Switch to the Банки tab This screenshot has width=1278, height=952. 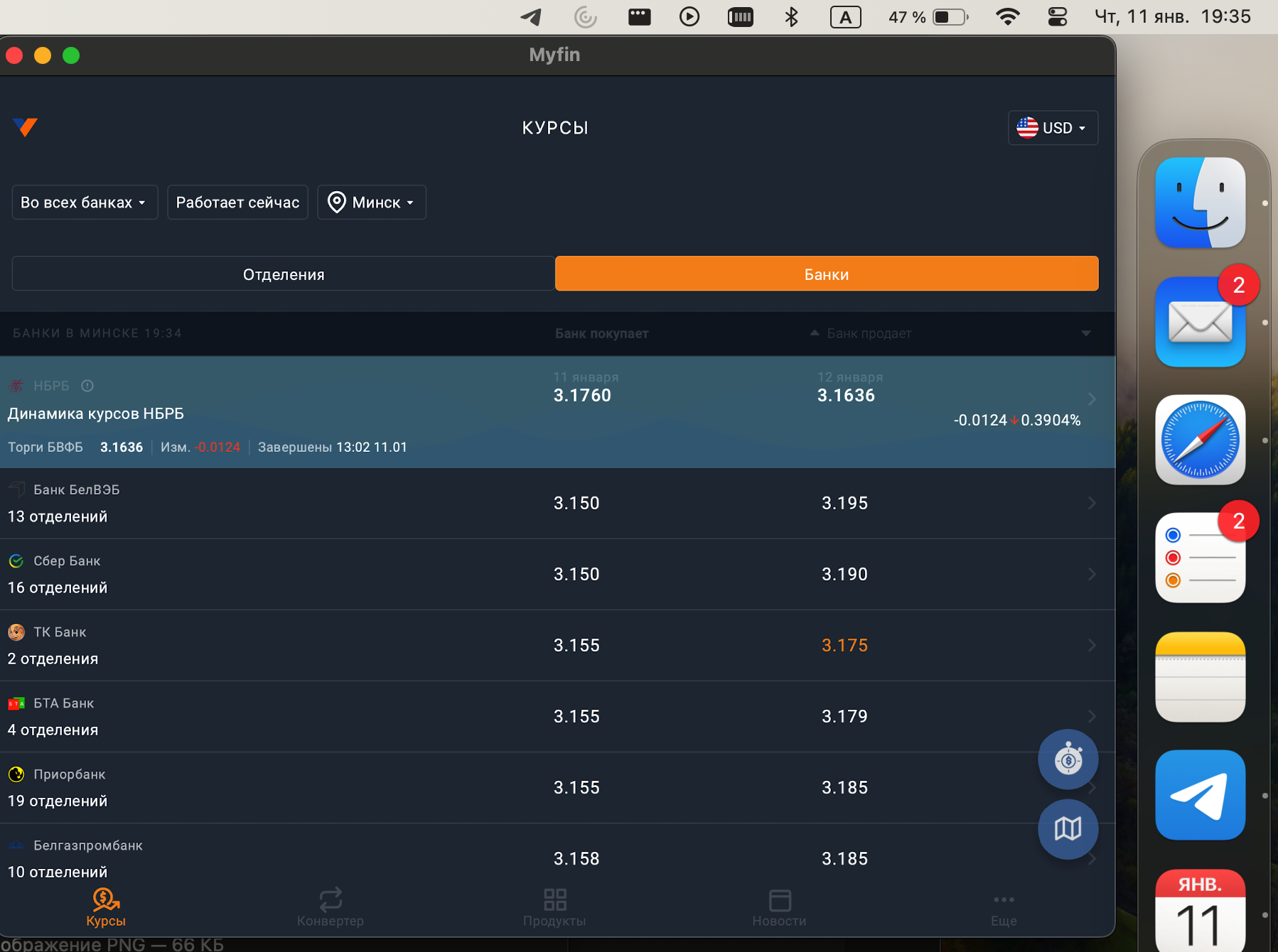pos(827,274)
